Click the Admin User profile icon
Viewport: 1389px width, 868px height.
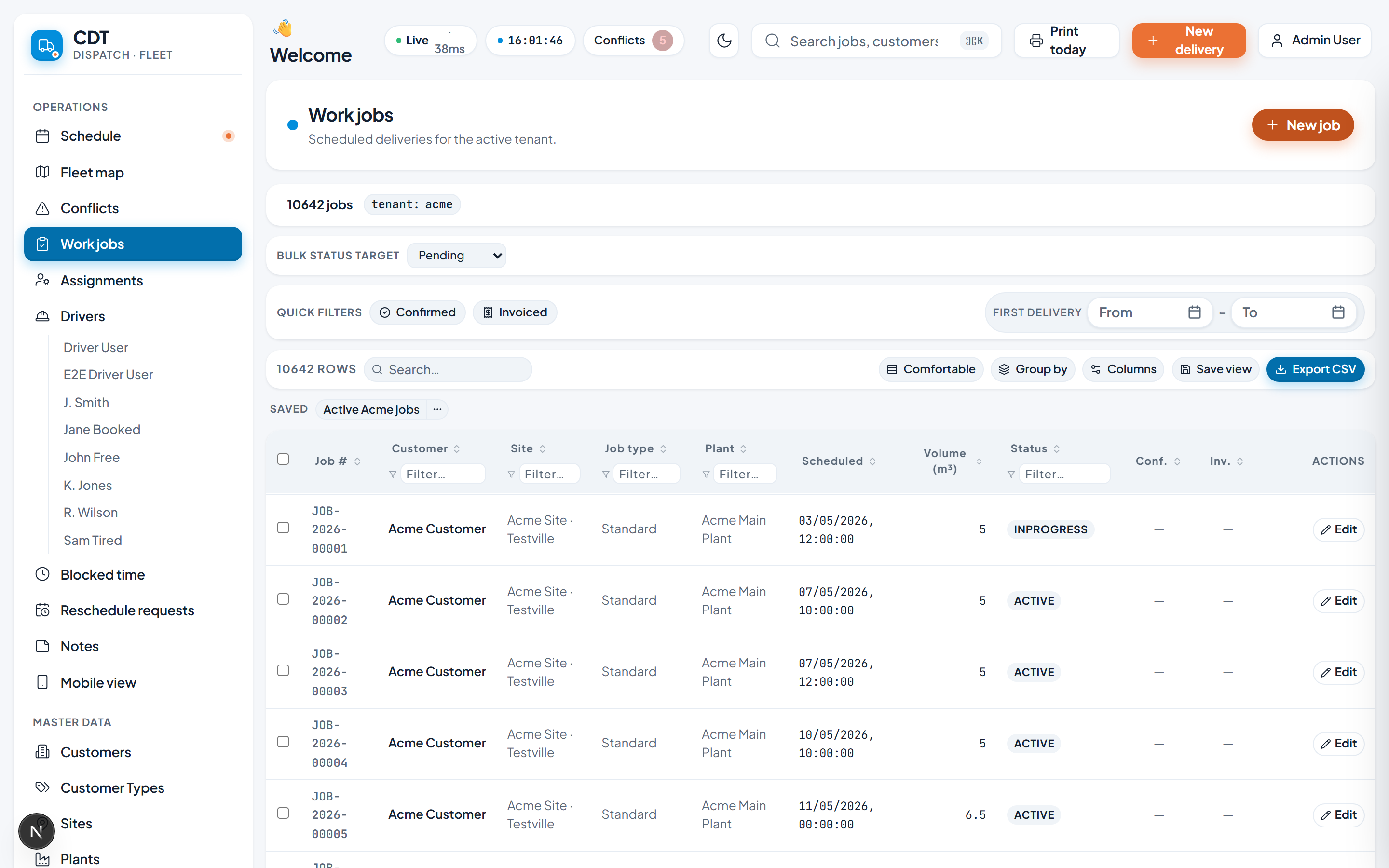tap(1277, 41)
